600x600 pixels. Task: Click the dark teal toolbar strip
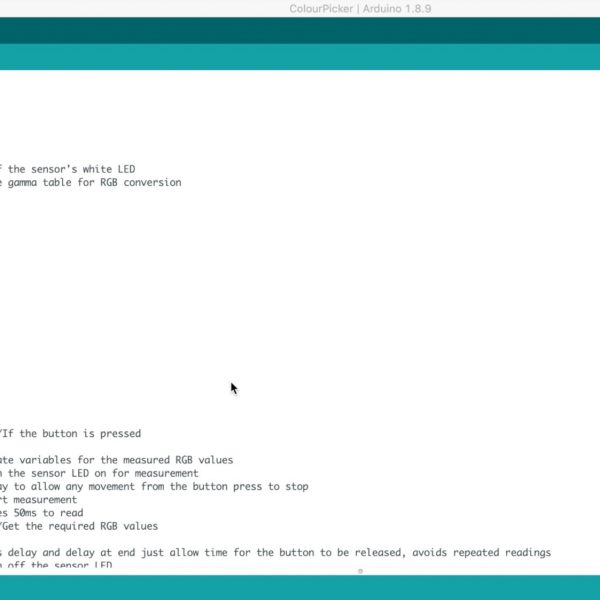pyautogui.click(x=300, y=30)
